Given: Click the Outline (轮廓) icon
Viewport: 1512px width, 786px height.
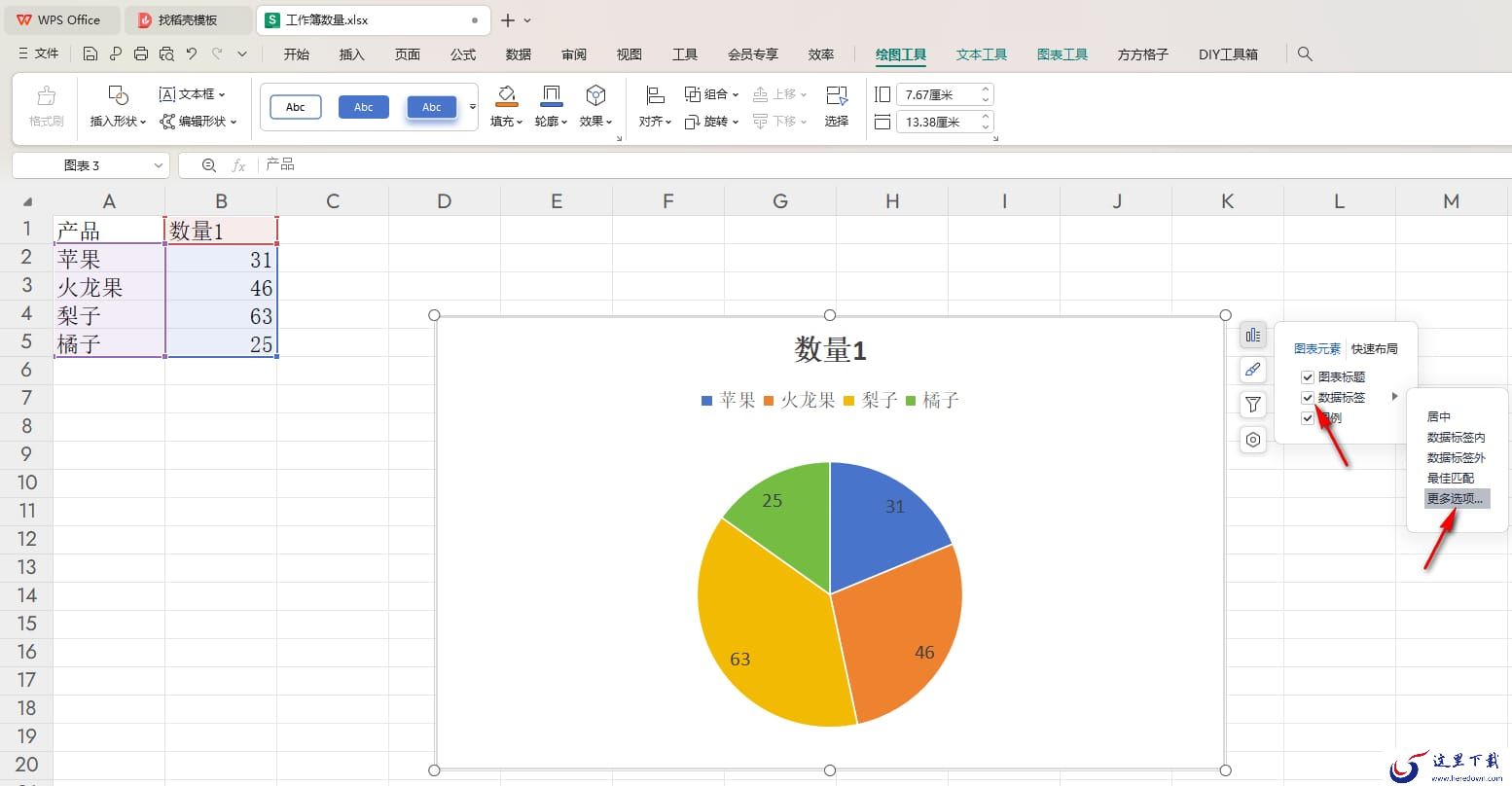Looking at the screenshot, I should coord(551,95).
